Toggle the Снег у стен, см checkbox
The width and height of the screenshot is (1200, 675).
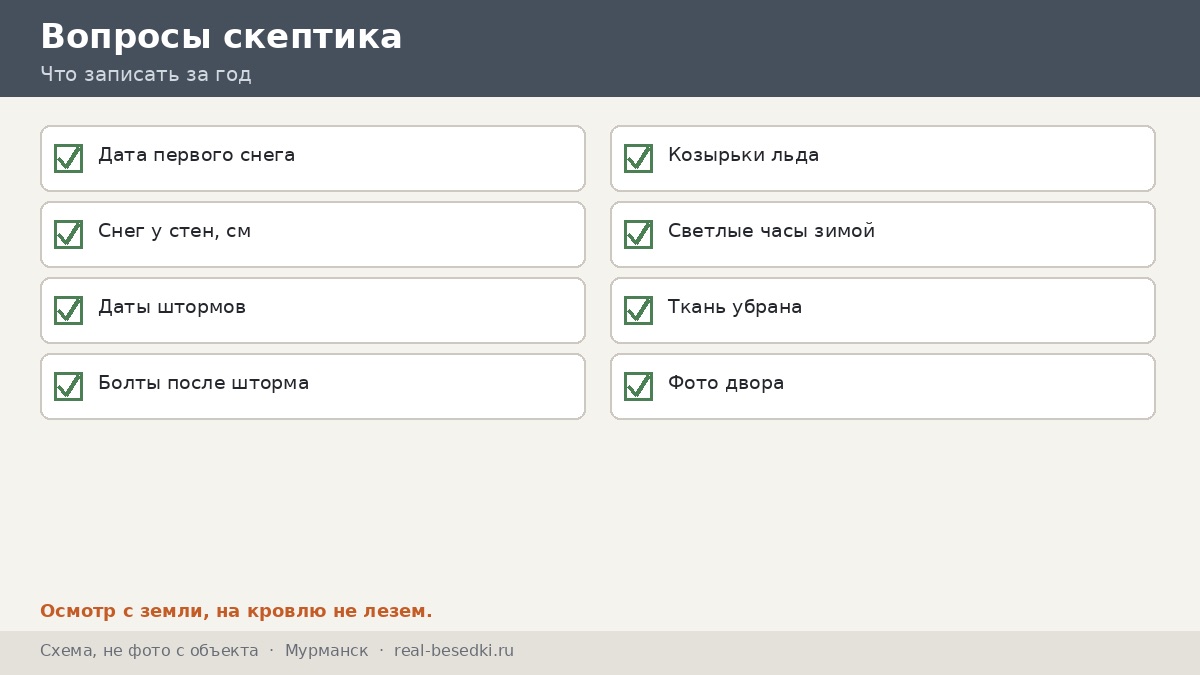tap(68, 234)
